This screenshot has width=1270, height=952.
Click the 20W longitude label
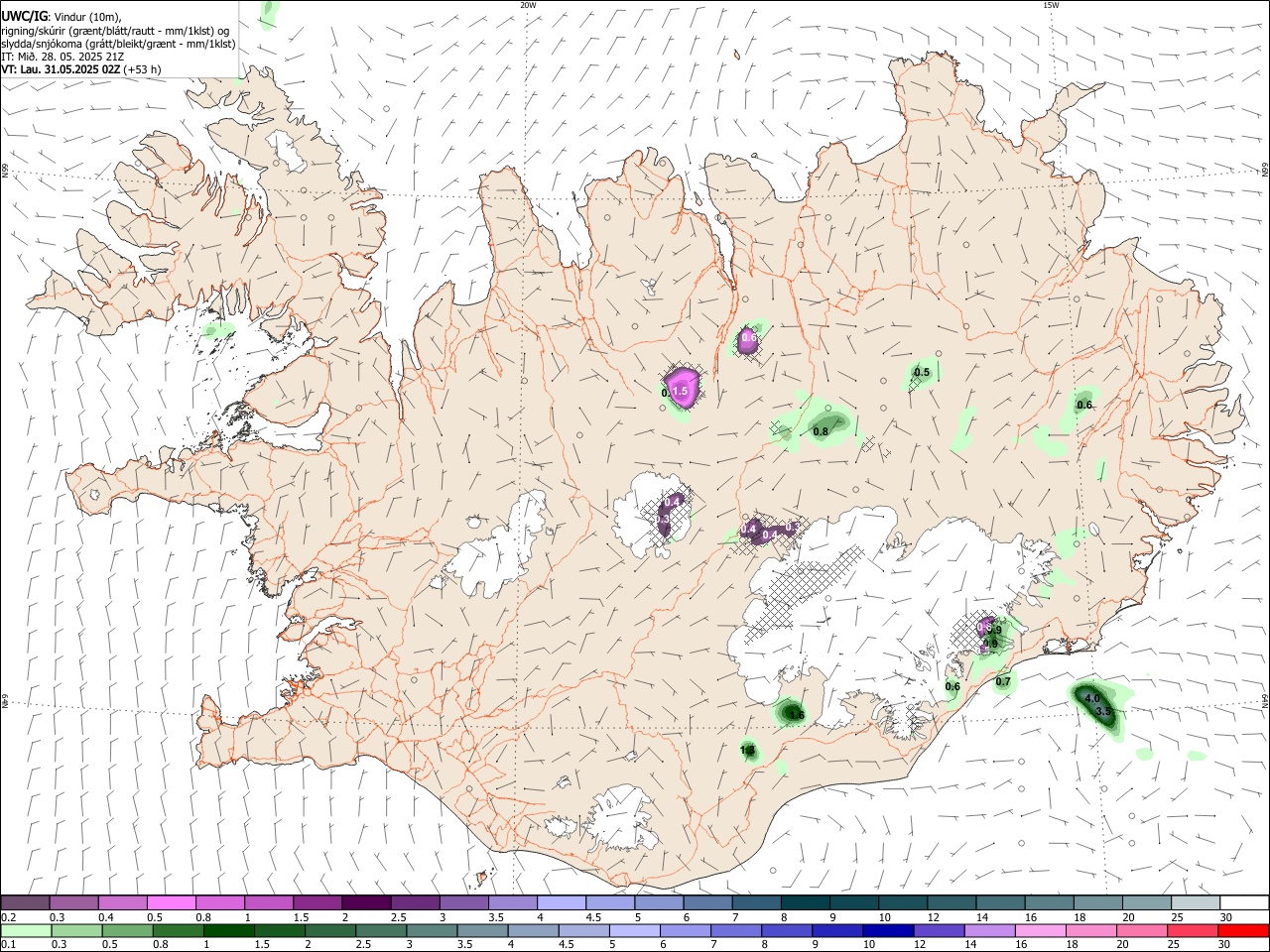pyautogui.click(x=528, y=5)
